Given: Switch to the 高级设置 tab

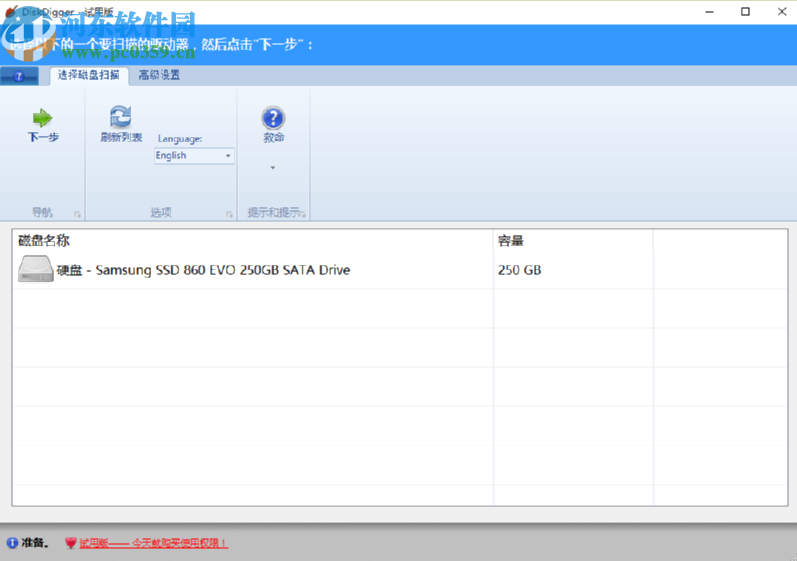Looking at the screenshot, I should tap(159, 75).
